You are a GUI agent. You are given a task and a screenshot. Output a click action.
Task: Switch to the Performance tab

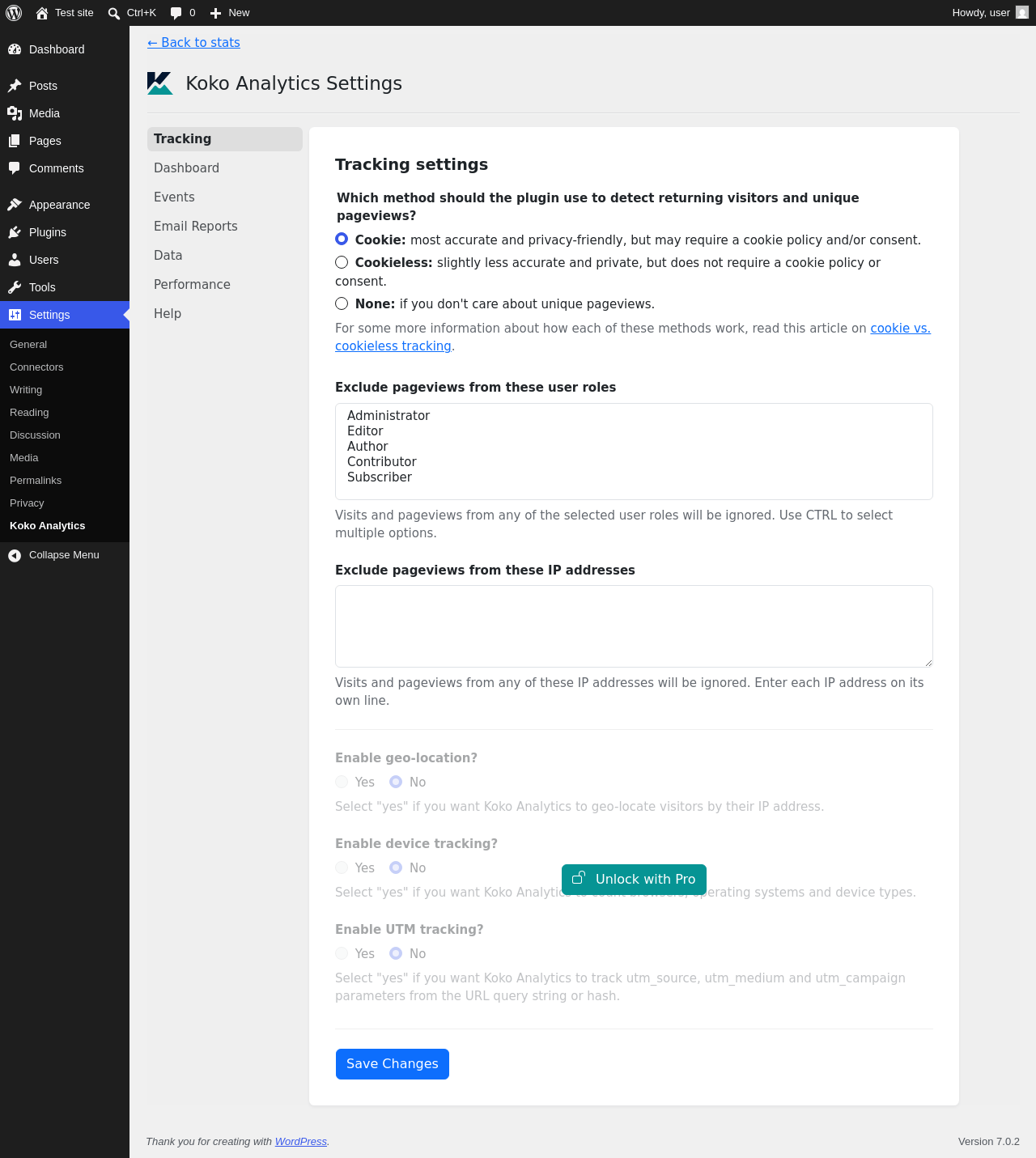(x=225, y=285)
